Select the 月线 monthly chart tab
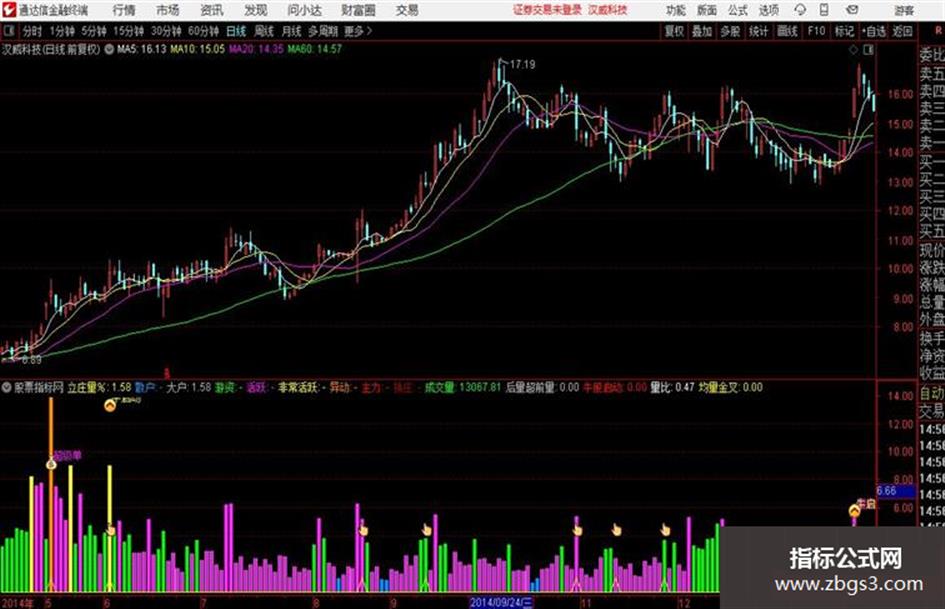945x609 pixels. point(291,31)
